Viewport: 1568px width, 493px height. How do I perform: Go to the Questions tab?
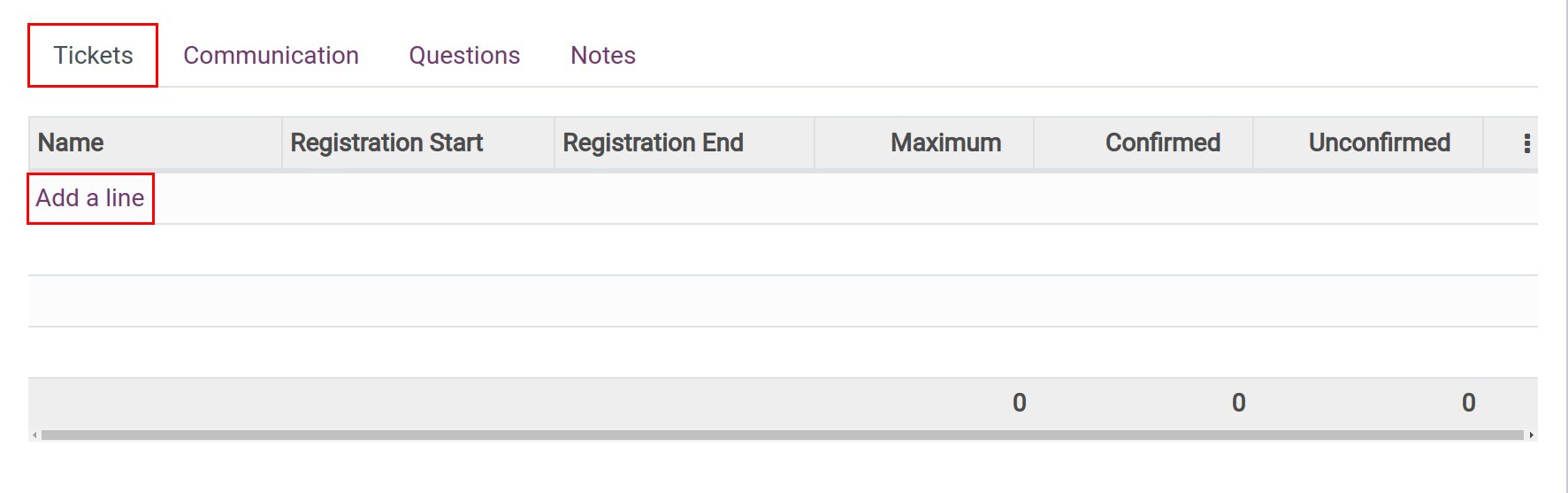point(464,56)
